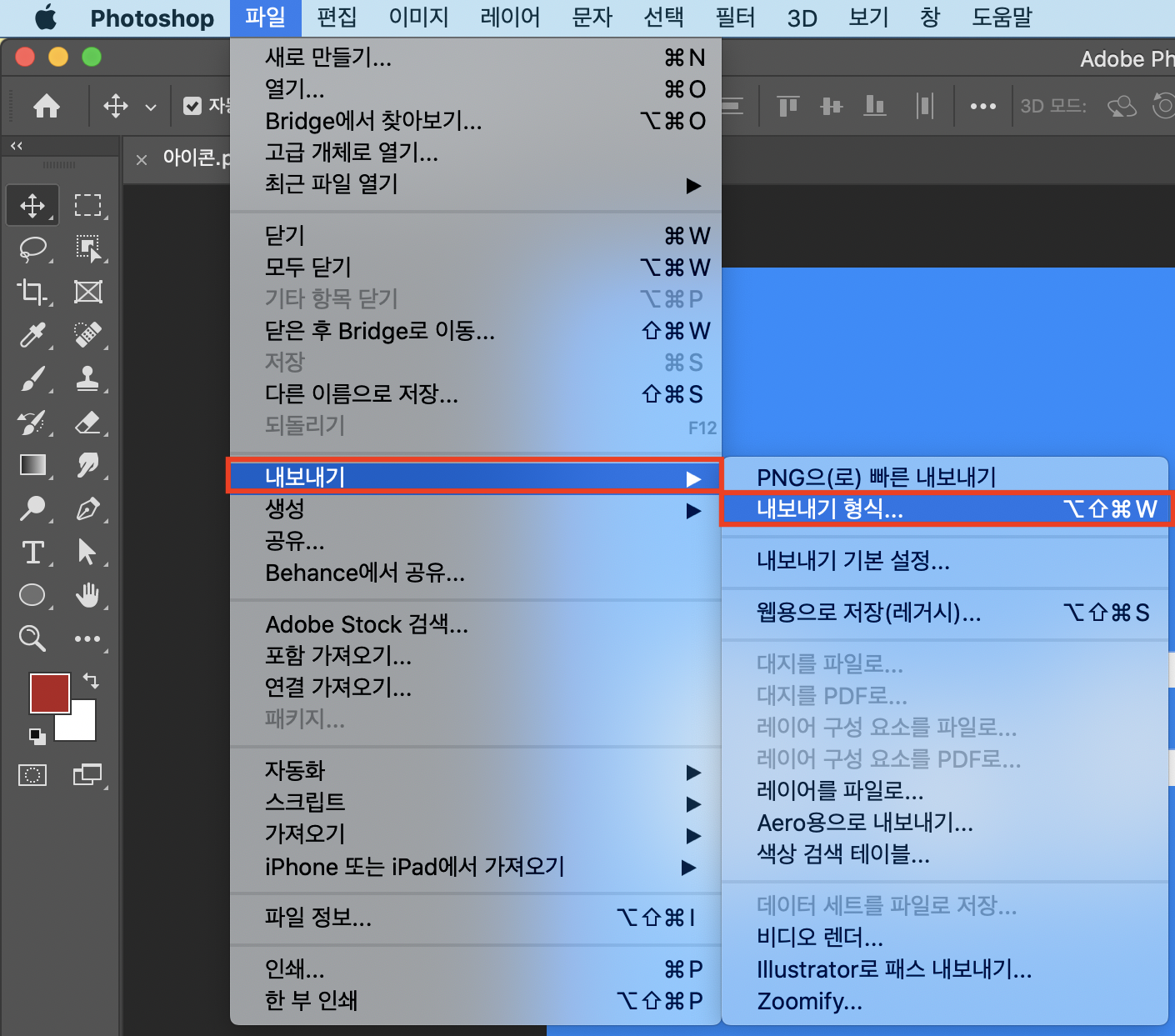
Task: Choose 다른 이름으로 저장... menu item
Action: [475, 394]
